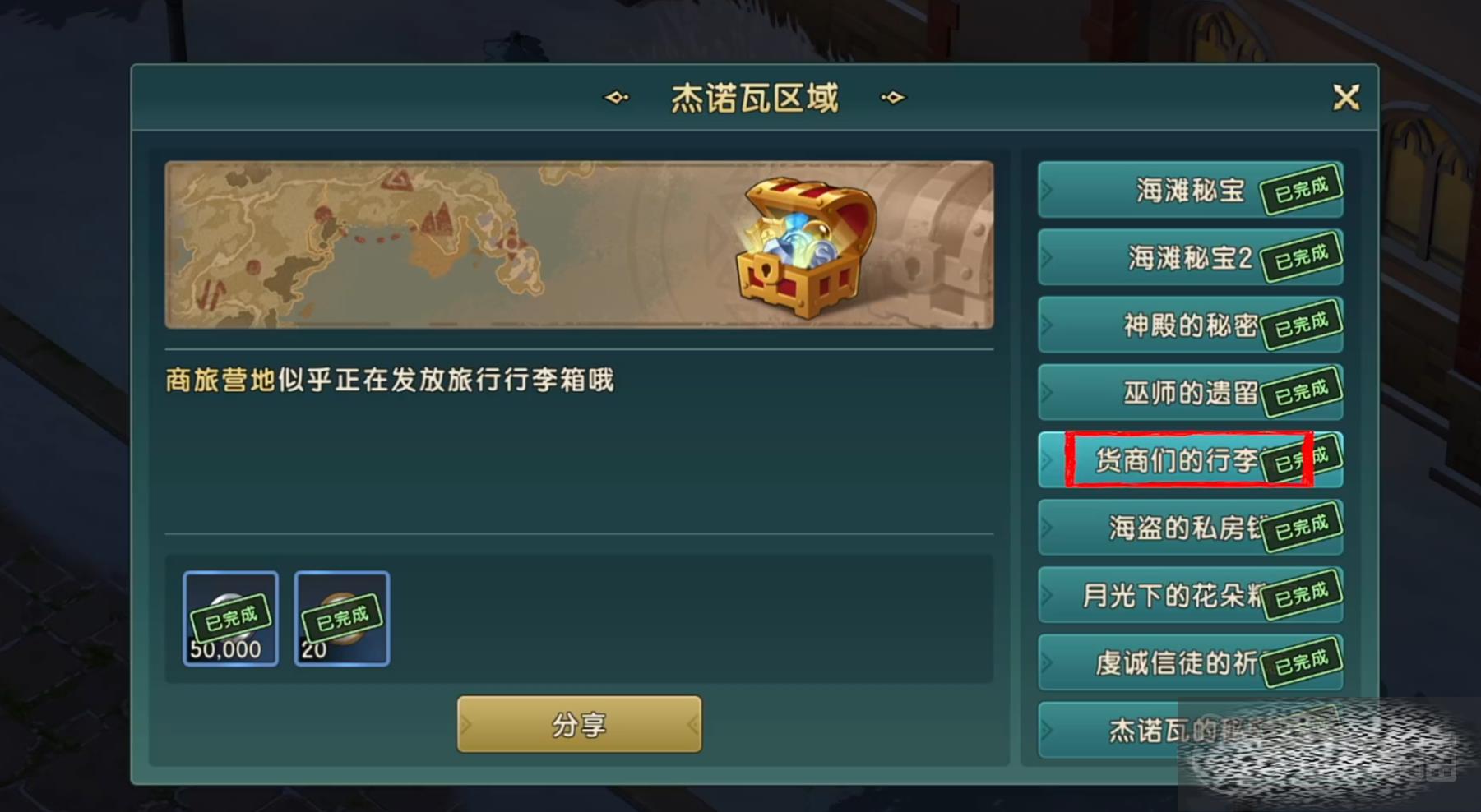The image size is (1481, 812).
Task: Select the 50,000 silver coin reward icon
Action: pos(230,618)
